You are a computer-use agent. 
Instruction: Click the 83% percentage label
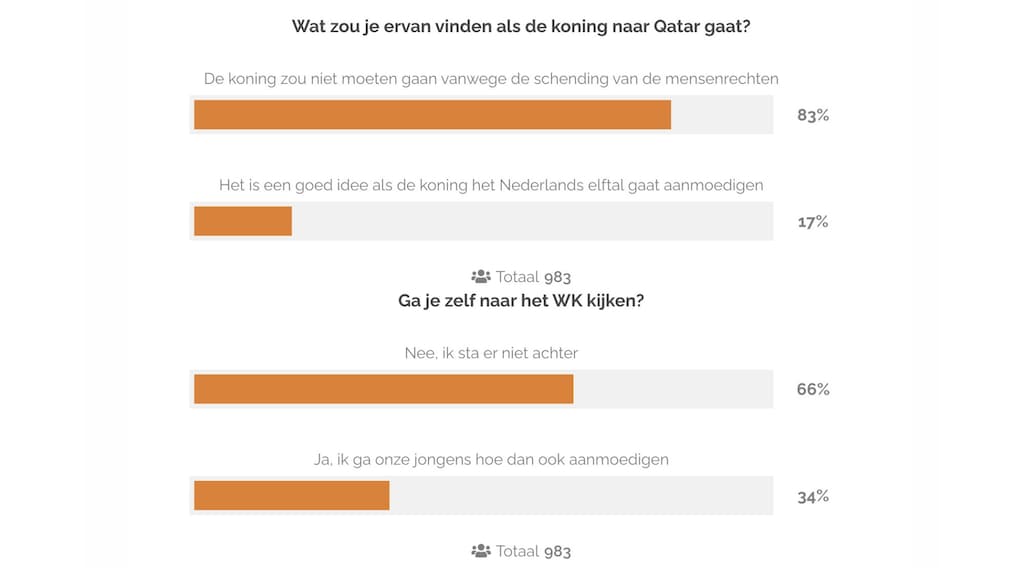[x=813, y=115]
